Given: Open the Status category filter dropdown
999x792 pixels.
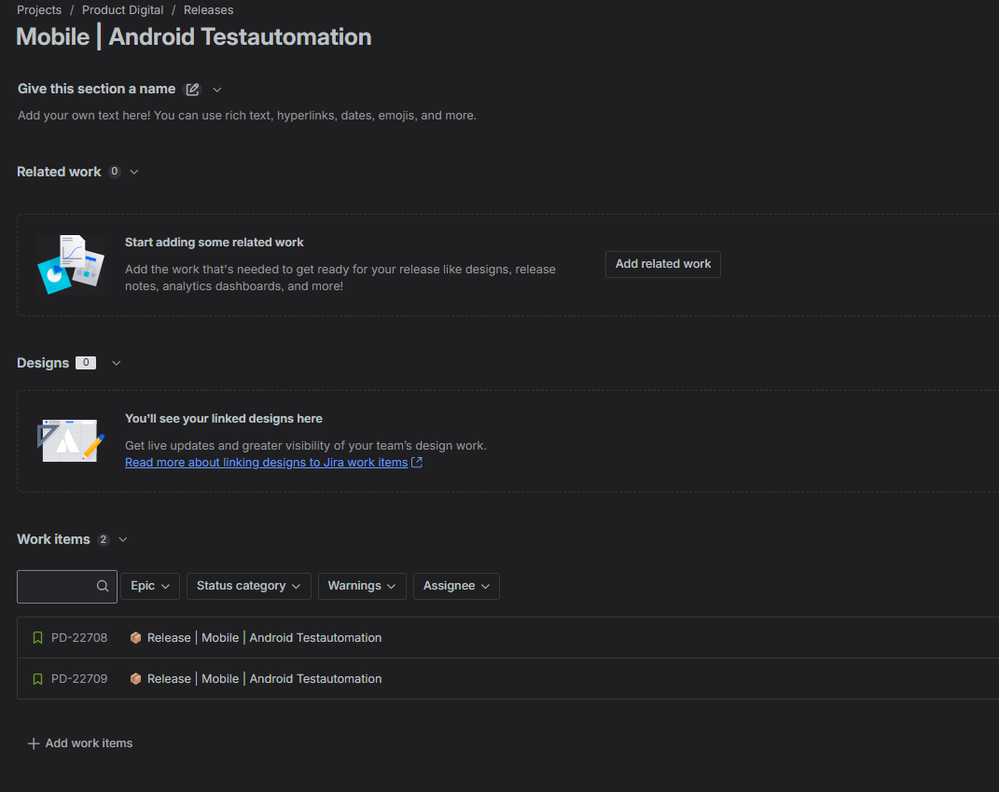Looking at the screenshot, I should tap(248, 586).
